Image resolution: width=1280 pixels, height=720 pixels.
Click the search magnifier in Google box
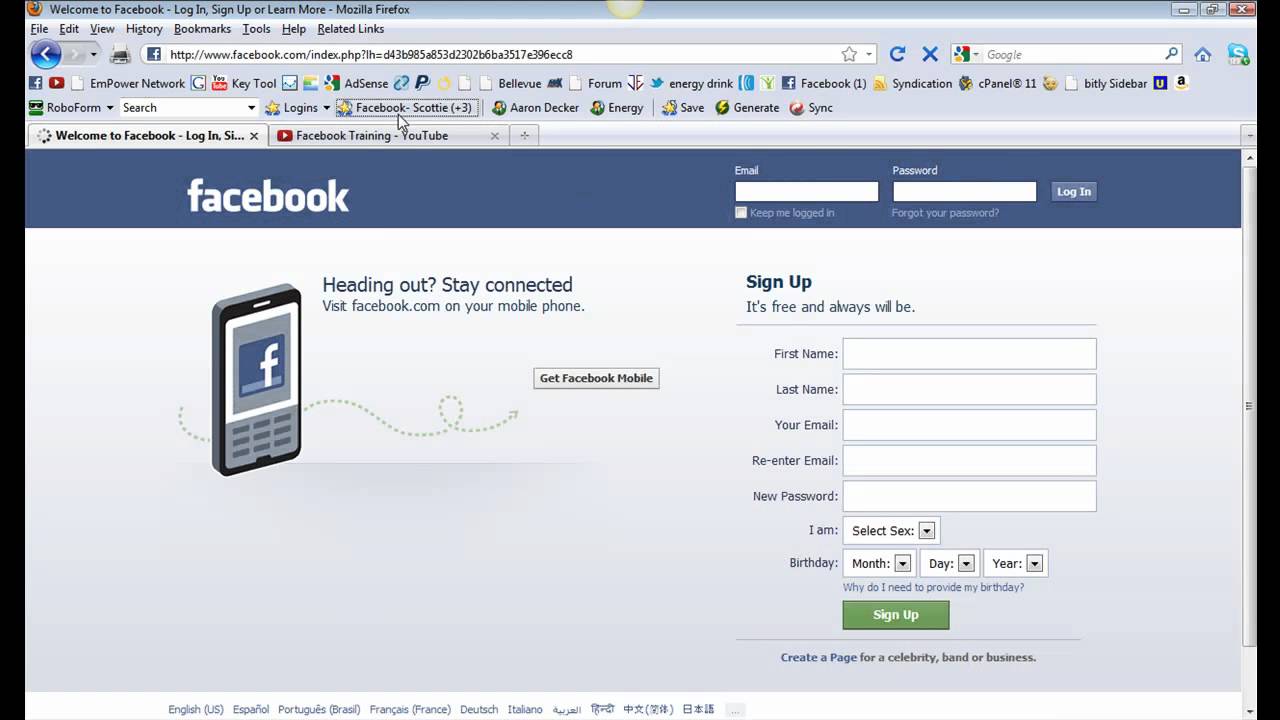pos(1172,54)
